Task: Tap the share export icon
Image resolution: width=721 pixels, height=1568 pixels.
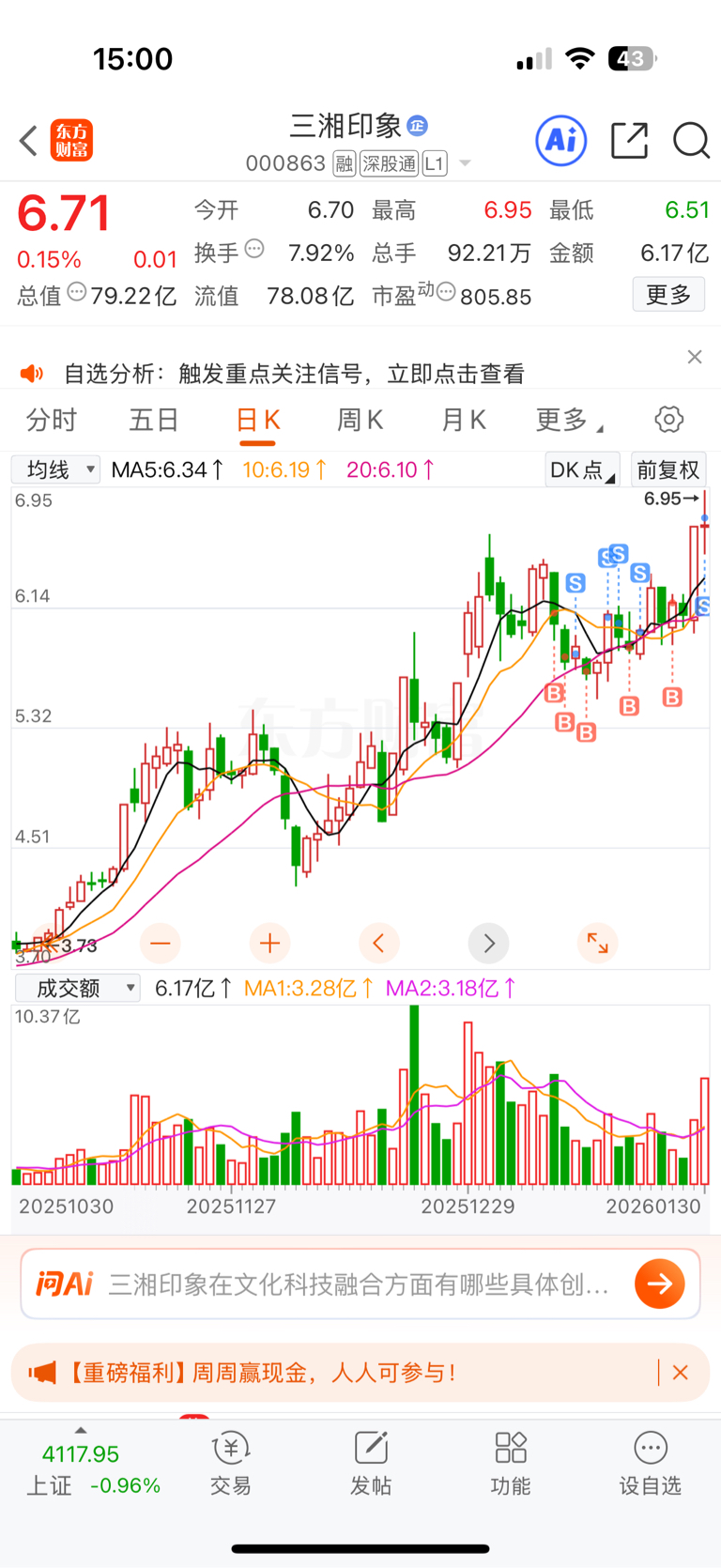Action: [x=629, y=141]
